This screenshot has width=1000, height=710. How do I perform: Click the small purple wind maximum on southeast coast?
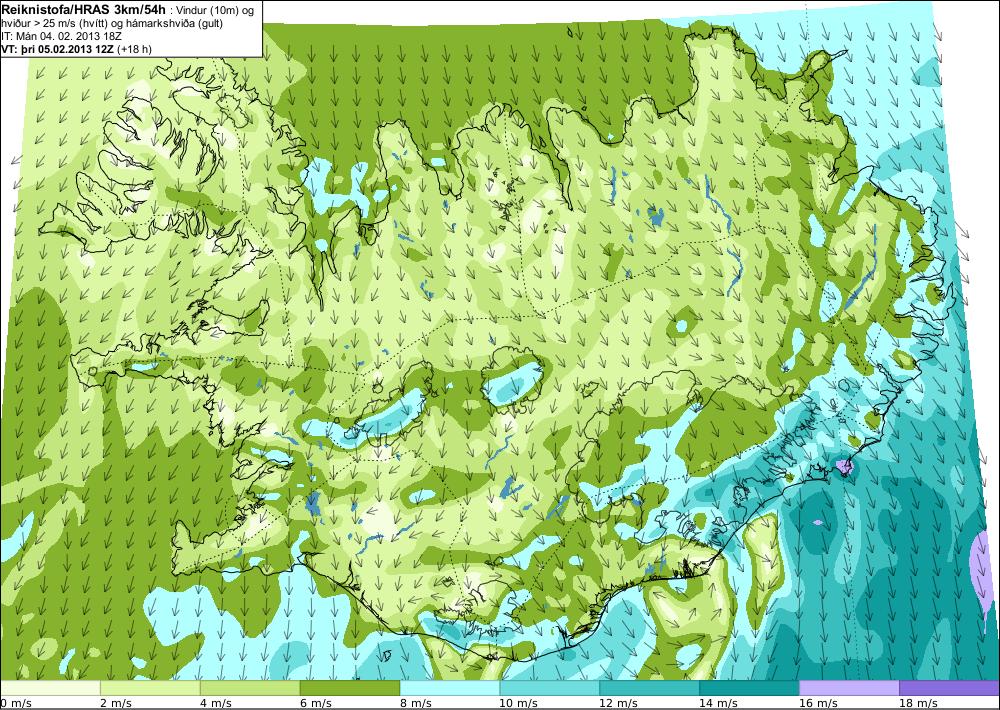[845, 467]
